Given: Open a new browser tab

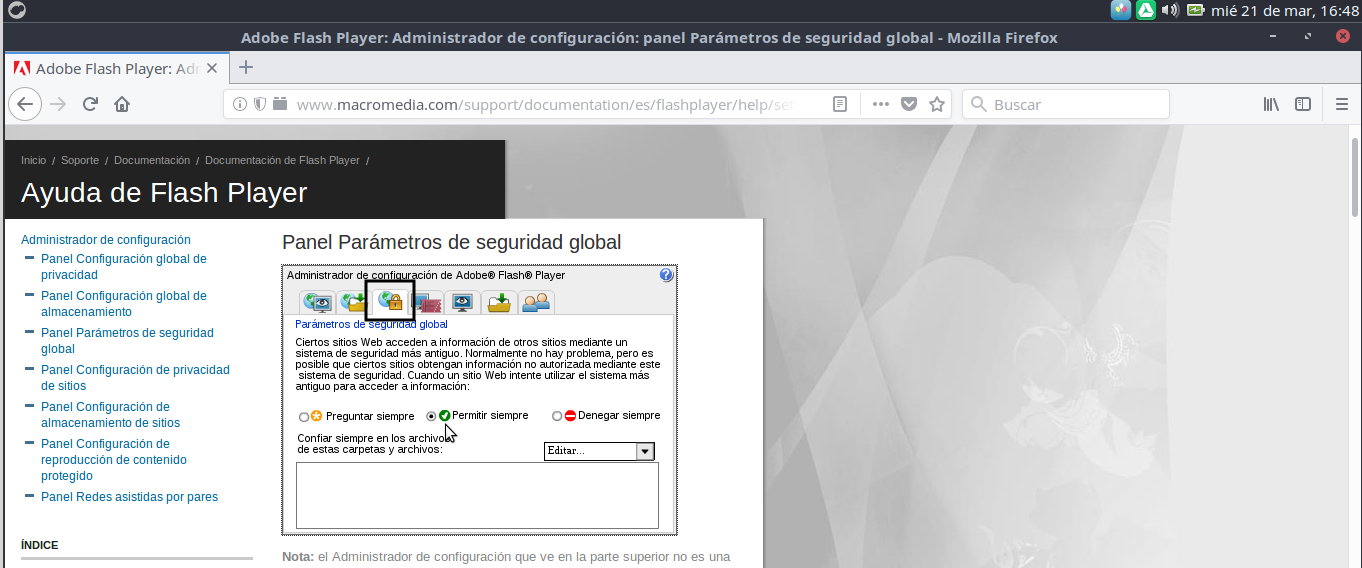Looking at the screenshot, I should tap(246, 68).
